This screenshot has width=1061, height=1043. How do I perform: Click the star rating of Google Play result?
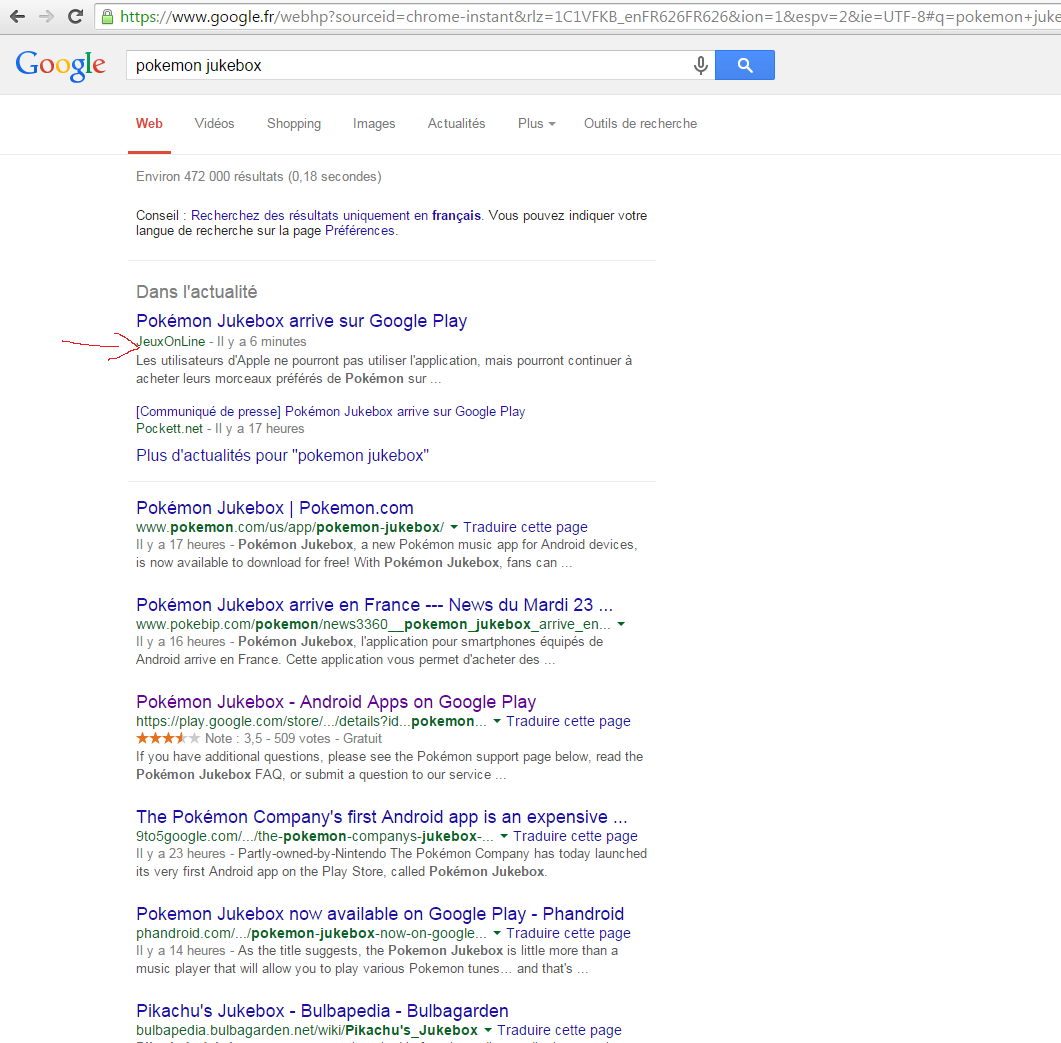168,738
